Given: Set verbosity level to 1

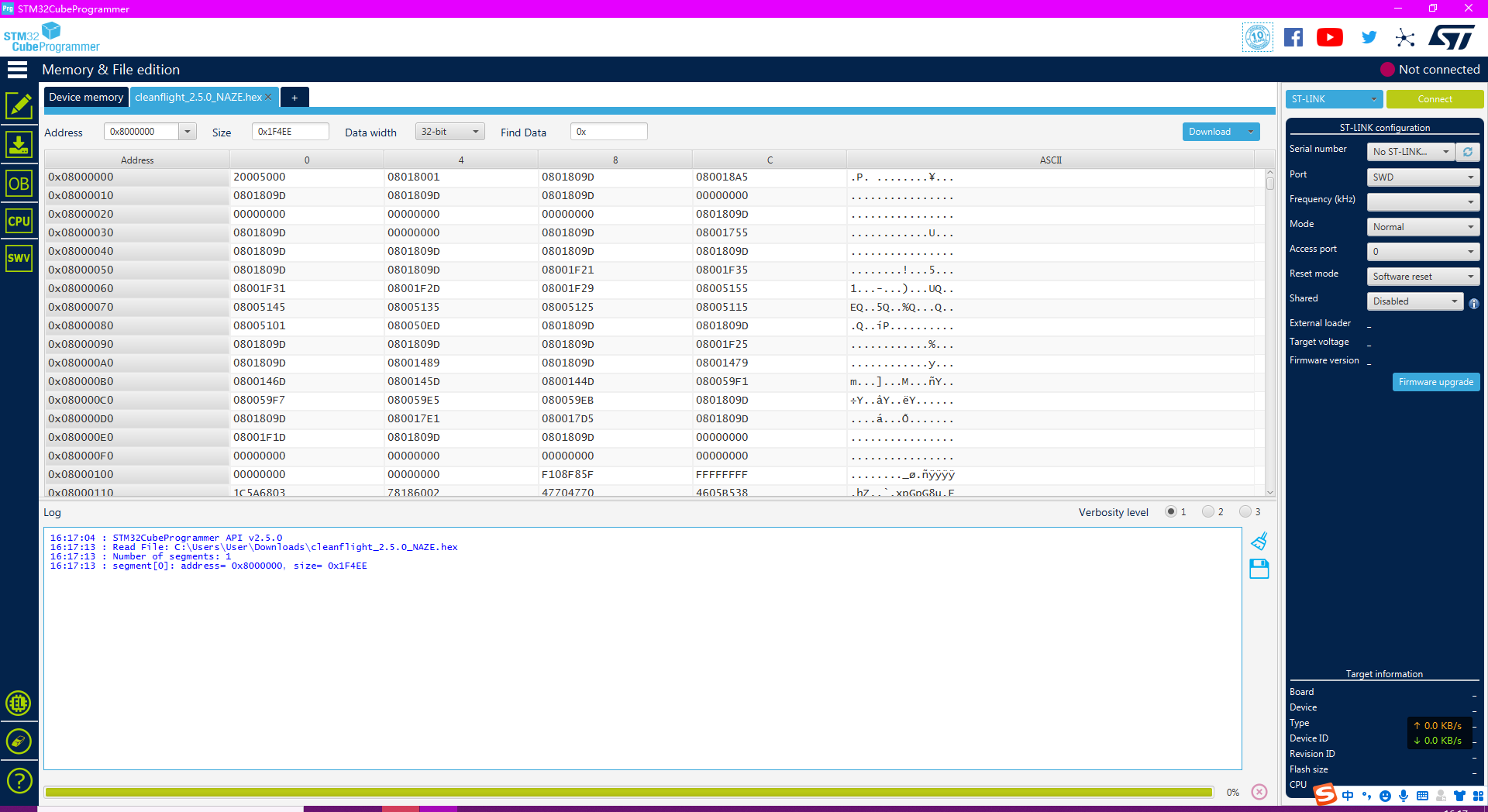Looking at the screenshot, I should (x=1171, y=512).
